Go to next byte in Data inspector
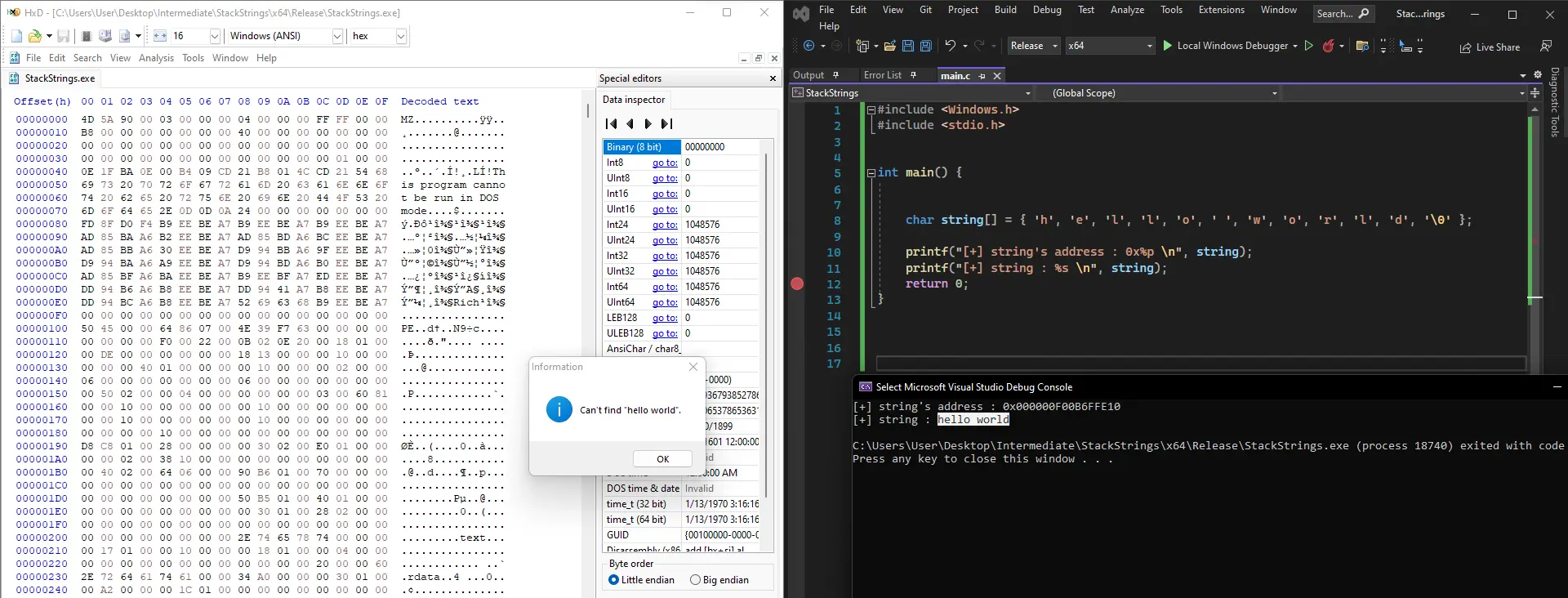Screen dimensions: 1568x598 pyautogui.click(x=648, y=124)
